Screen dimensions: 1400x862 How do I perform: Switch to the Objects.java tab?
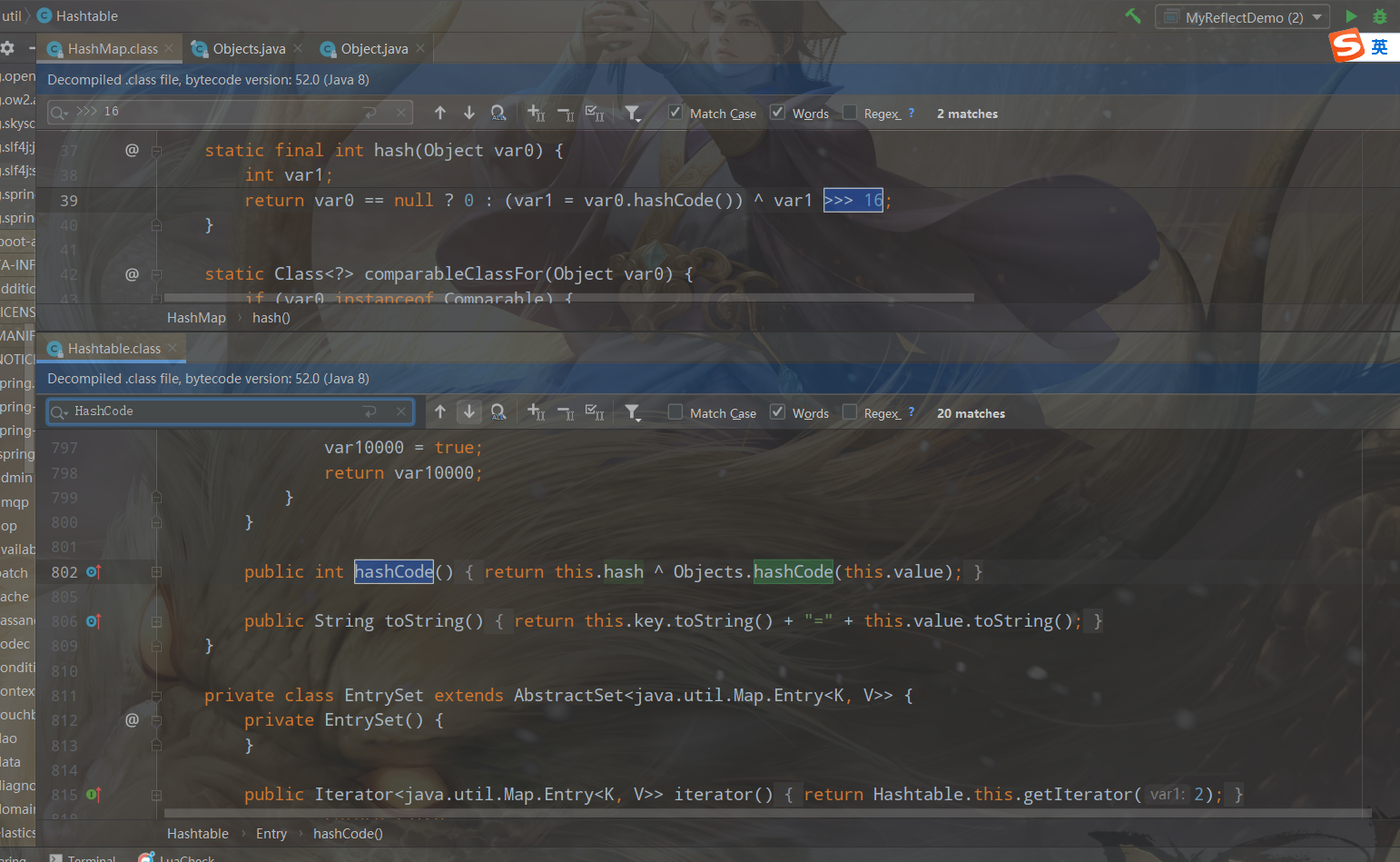pyautogui.click(x=247, y=48)
